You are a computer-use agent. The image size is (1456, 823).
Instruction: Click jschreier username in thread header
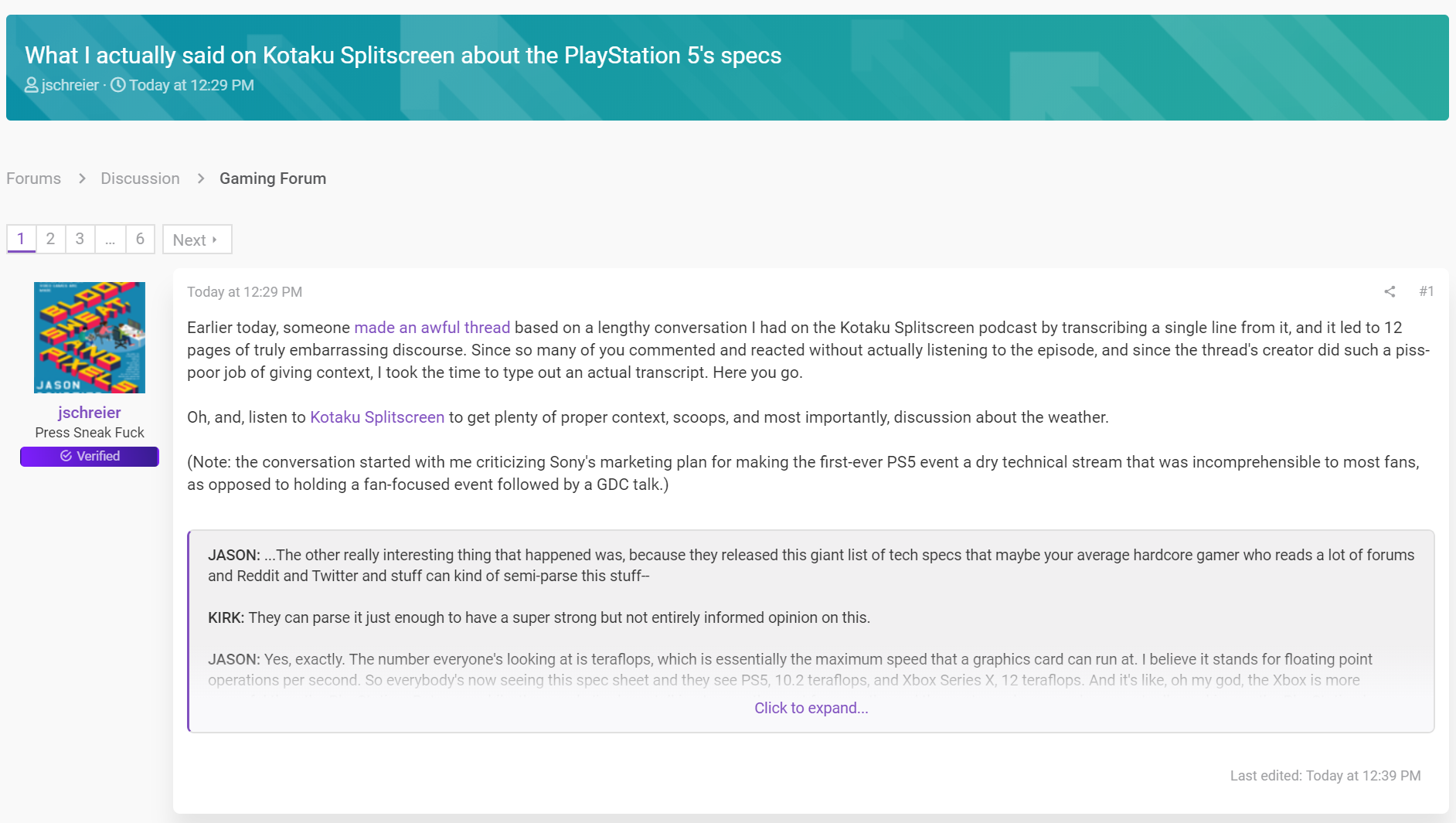[x=70, y=85]
